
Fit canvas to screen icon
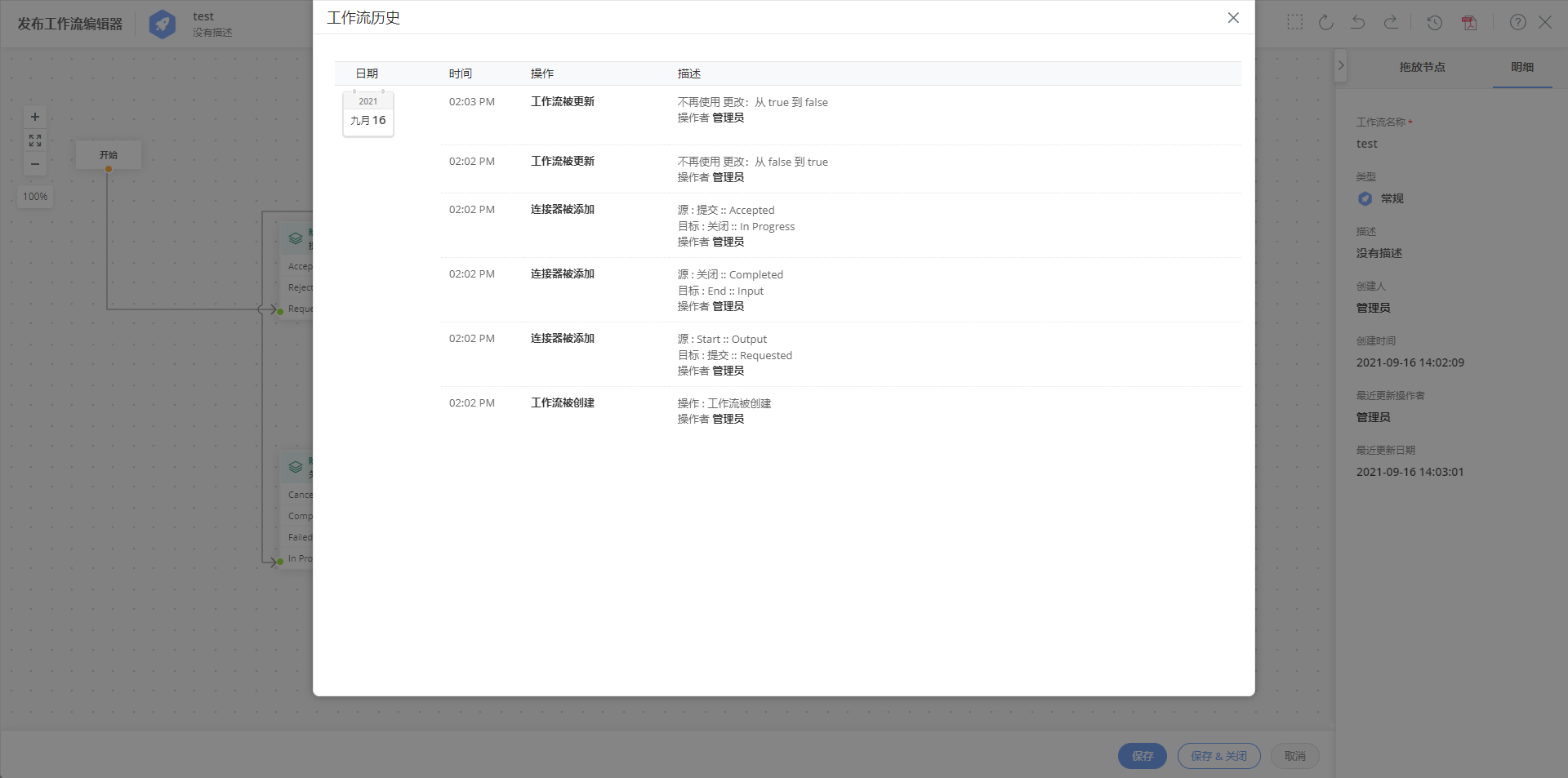[35, 140]
